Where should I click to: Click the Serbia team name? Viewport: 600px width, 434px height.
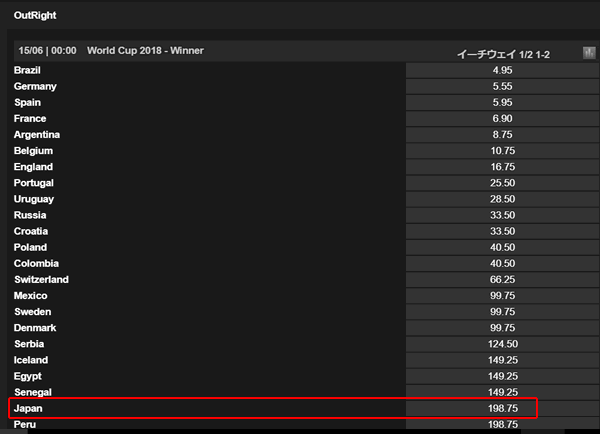point(29,344)
